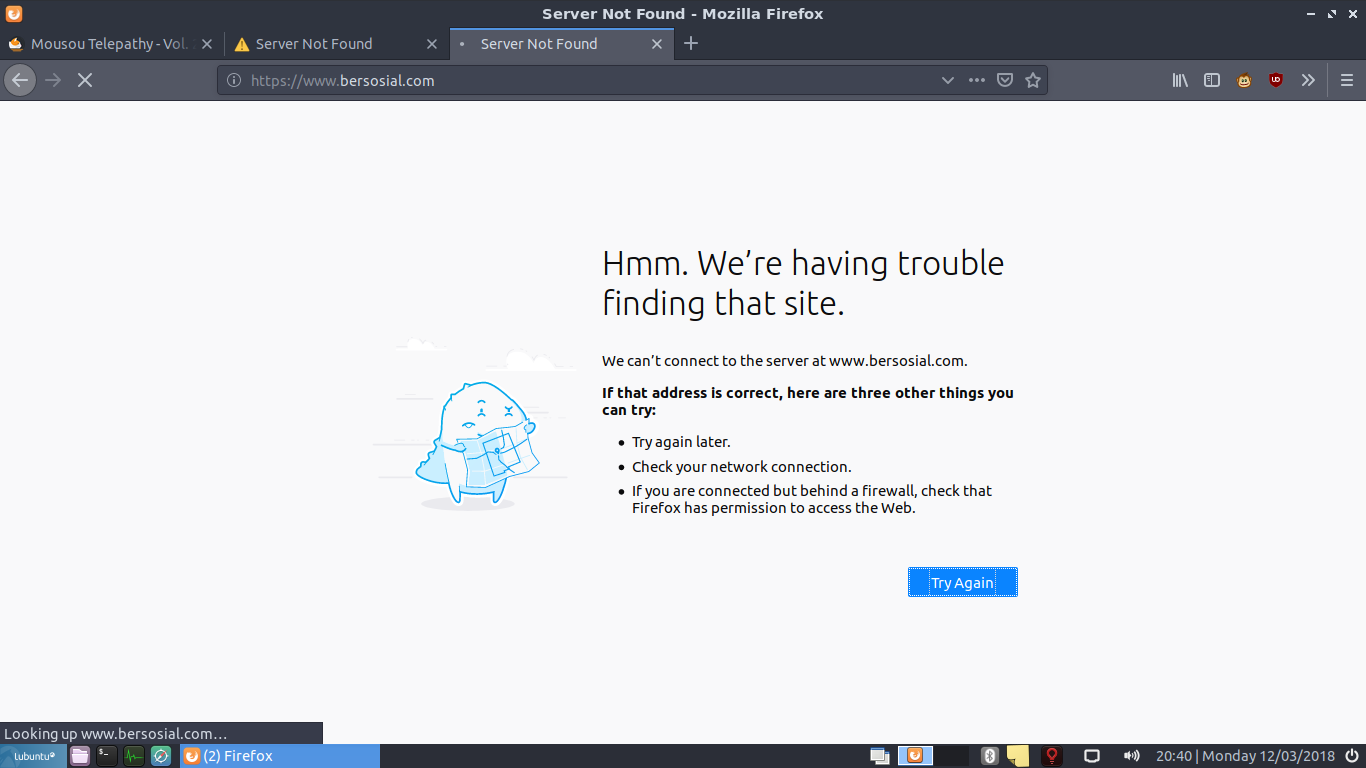Toggle the sidebars button
1366x768 pixels.
(1212, 80)
